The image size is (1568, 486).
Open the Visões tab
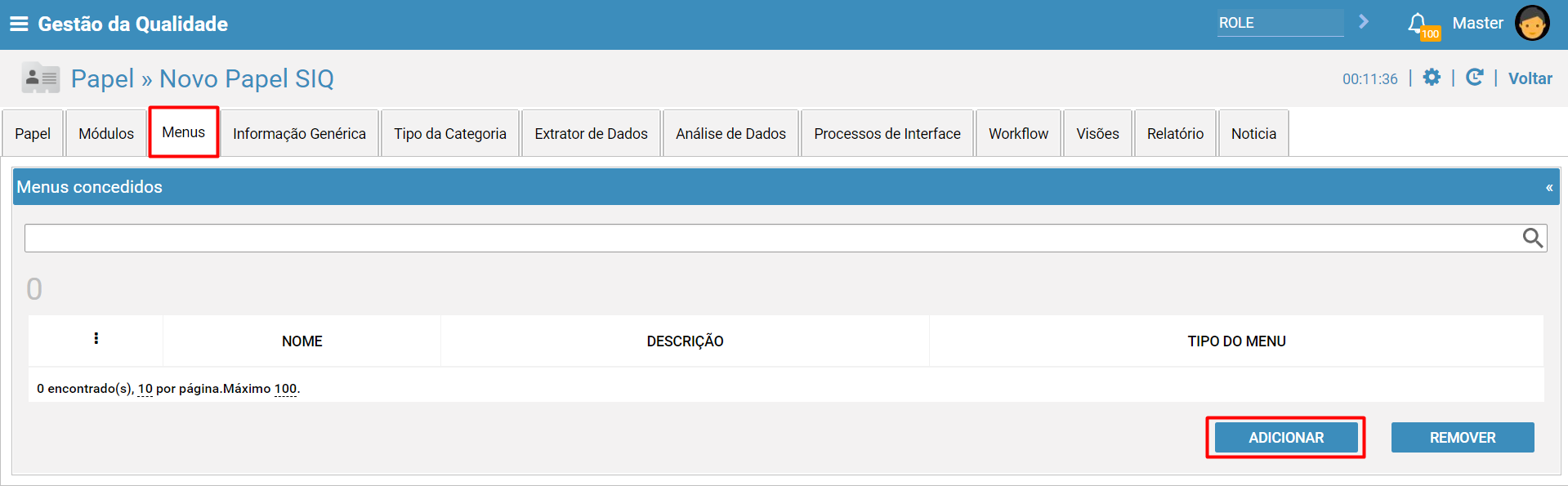(x=1097, y=133)
